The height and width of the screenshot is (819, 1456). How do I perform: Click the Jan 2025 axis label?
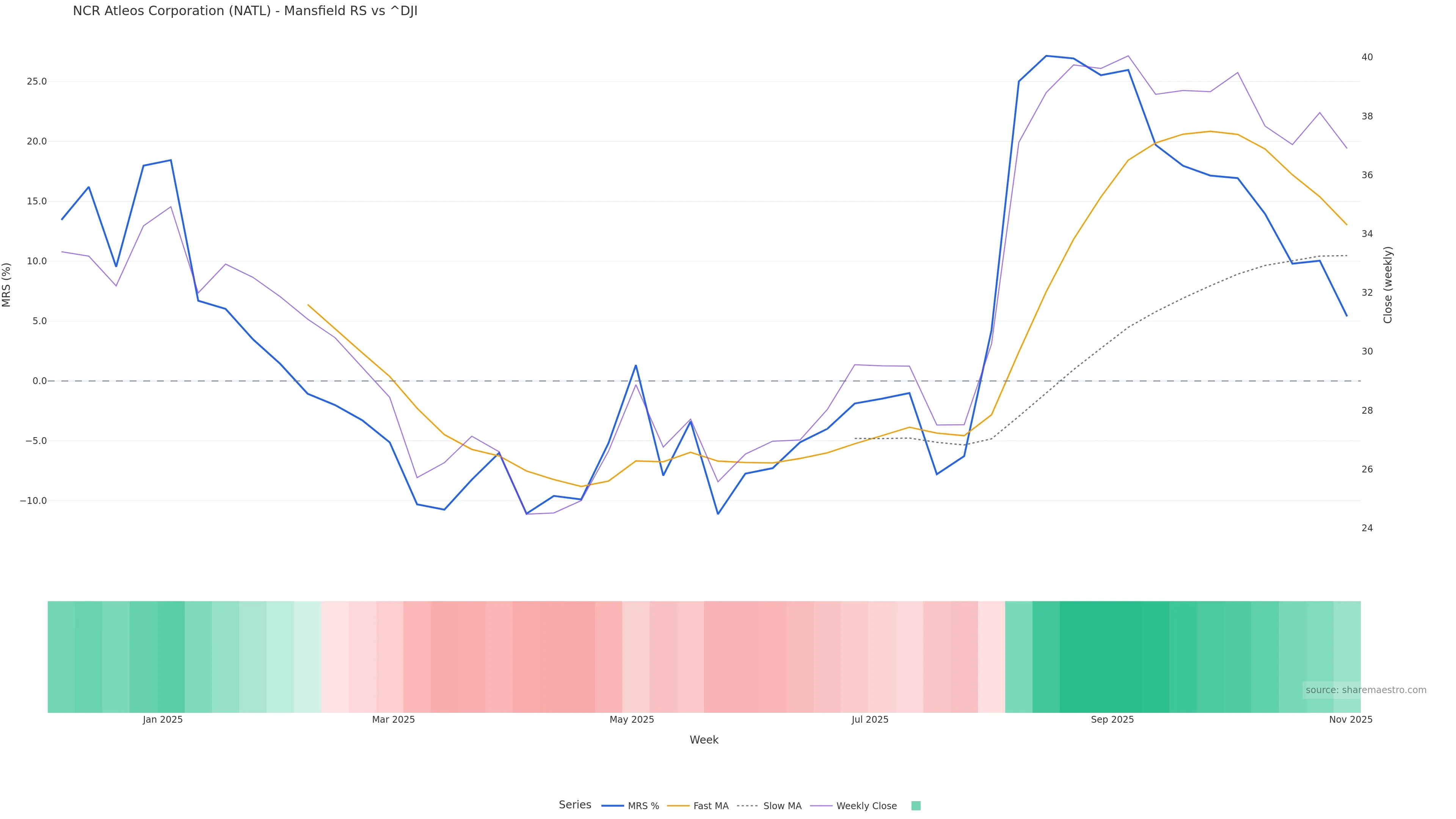pos(163,720)
